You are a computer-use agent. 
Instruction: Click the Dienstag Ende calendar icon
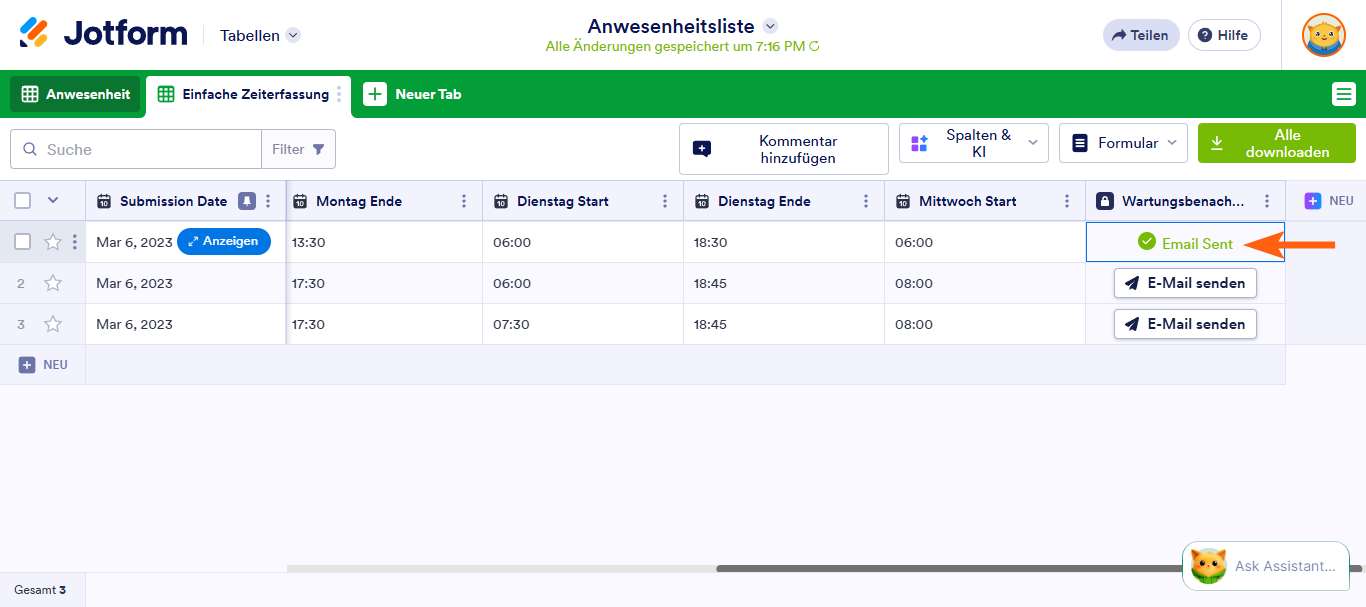tap(702, 201)
